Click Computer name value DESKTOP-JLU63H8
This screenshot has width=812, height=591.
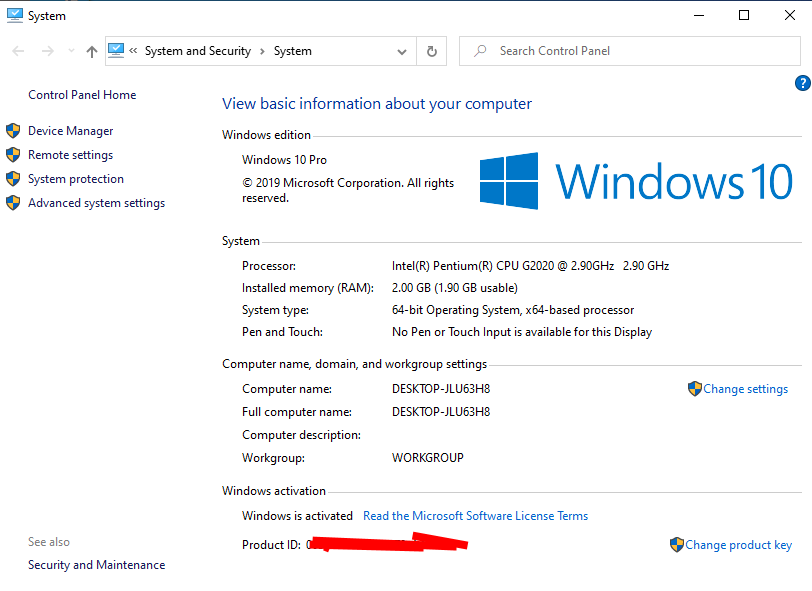tap(441, 389)
